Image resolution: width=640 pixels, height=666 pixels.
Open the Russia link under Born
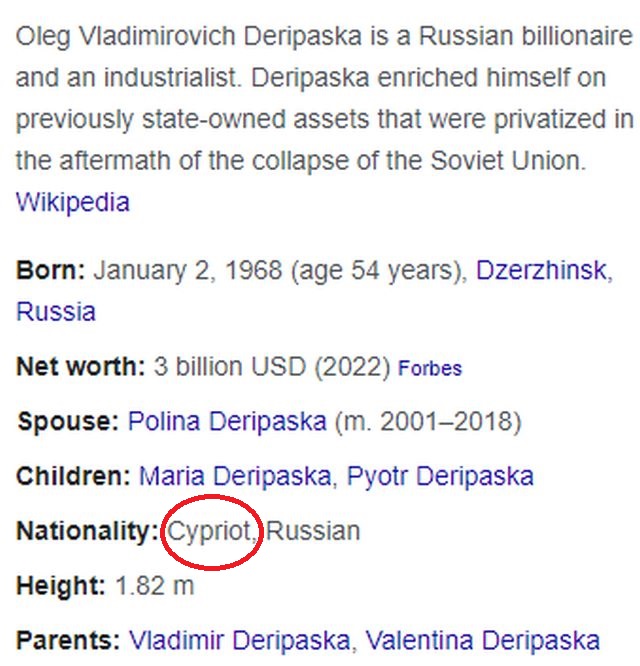point(56,311)
